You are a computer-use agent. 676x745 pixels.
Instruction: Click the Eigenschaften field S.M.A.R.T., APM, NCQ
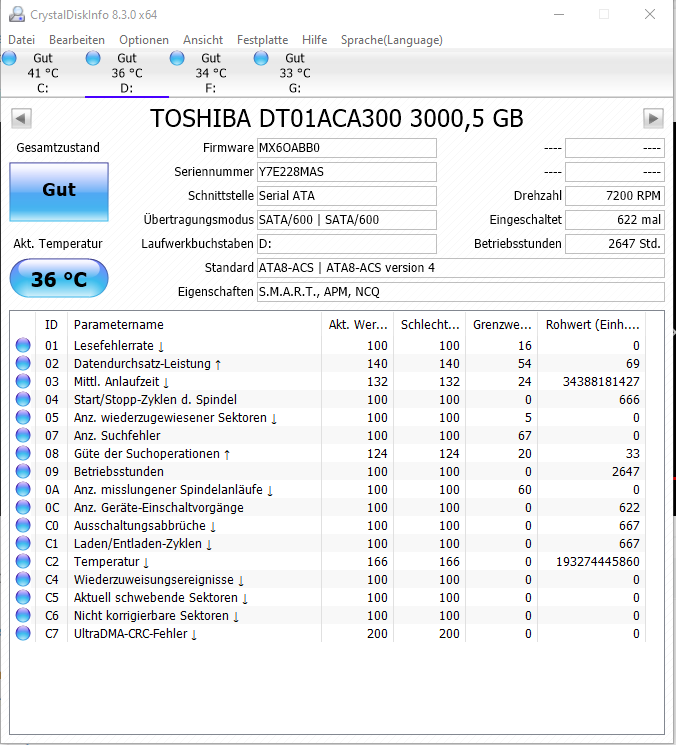(461, 292)
